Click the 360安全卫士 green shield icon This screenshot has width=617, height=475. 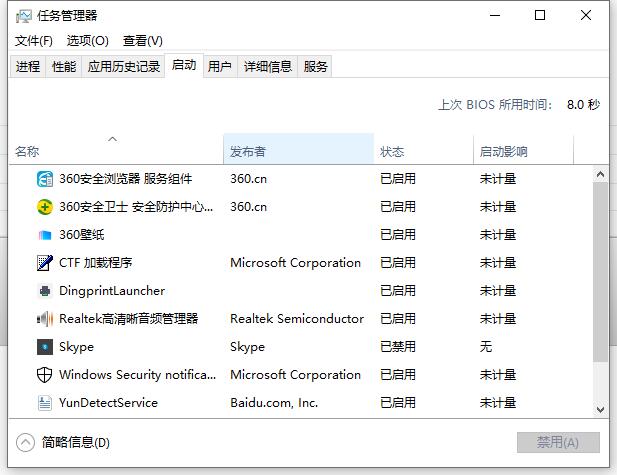coord(45,207)
